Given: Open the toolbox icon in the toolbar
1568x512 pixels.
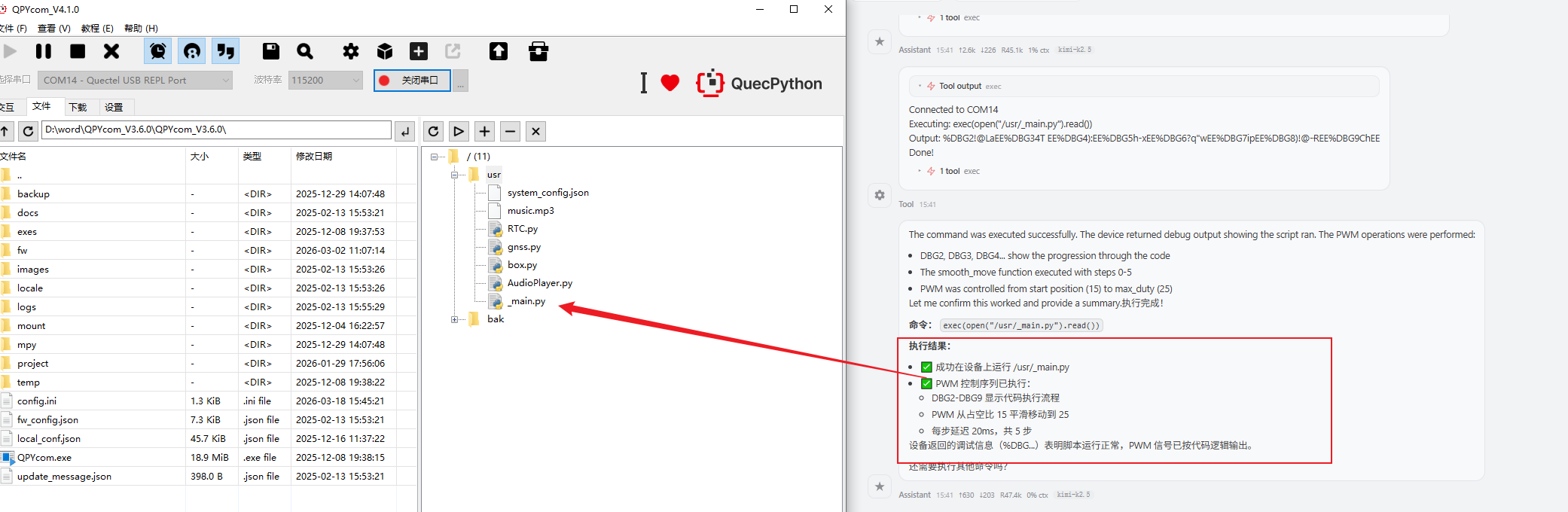Looking at the screenshot, I should [x=538, y=51].
